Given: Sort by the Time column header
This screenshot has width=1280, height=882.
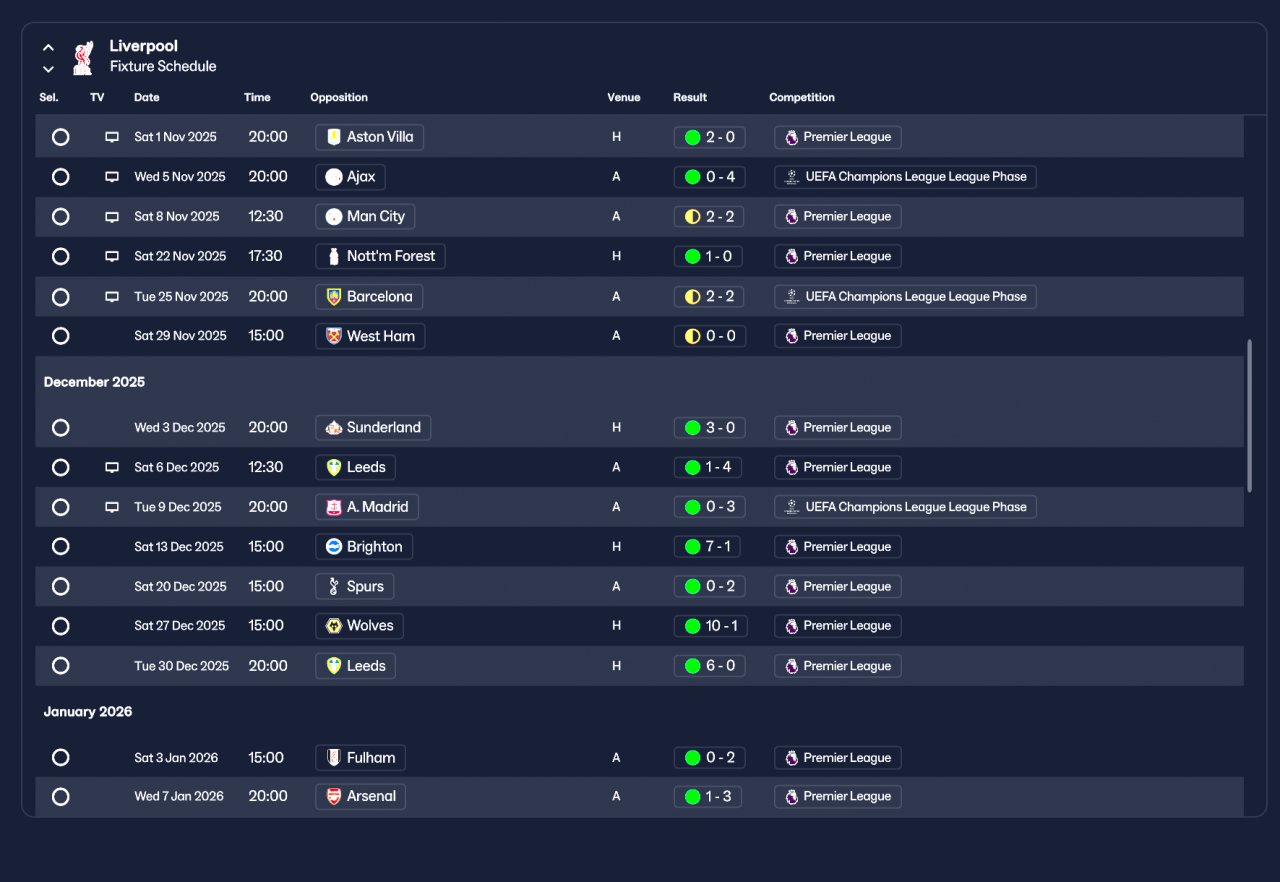Looking at the screenshot, I should click(x=257, y=98).
